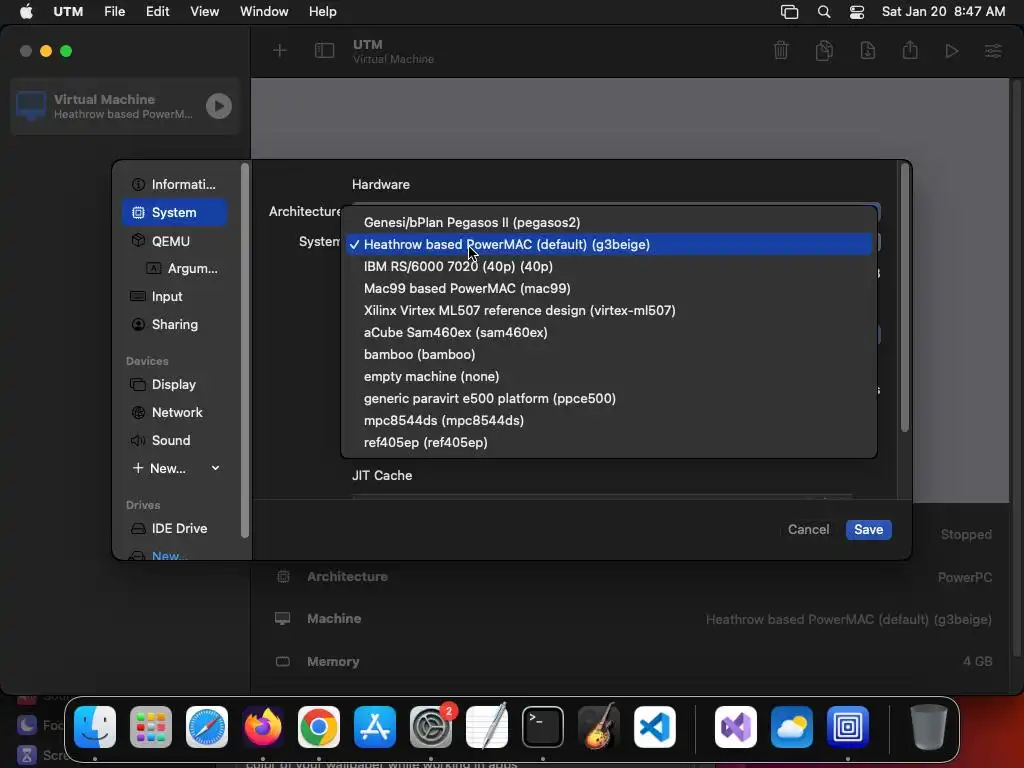
Task: Click the clone VM icon in toolbar
Action: 824,51
